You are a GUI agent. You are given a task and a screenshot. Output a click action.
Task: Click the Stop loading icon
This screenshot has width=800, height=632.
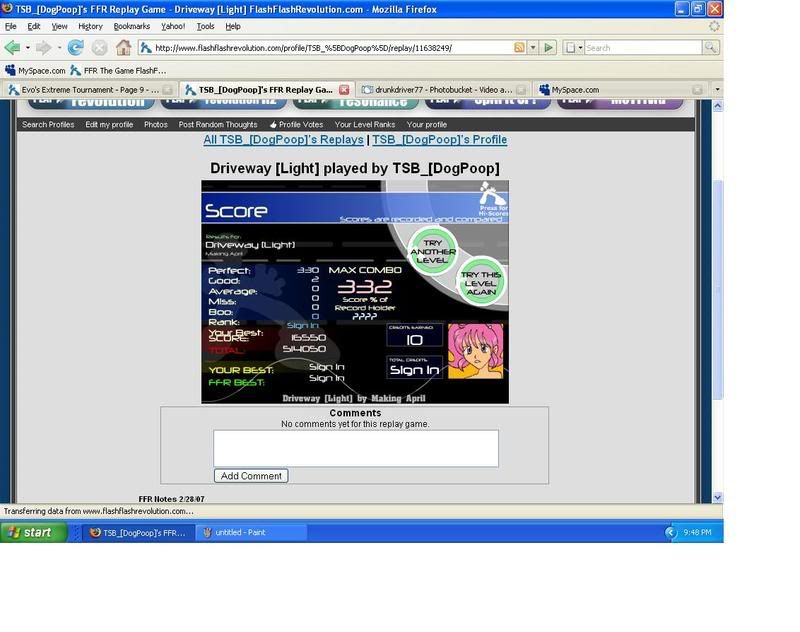pos(99,47)
